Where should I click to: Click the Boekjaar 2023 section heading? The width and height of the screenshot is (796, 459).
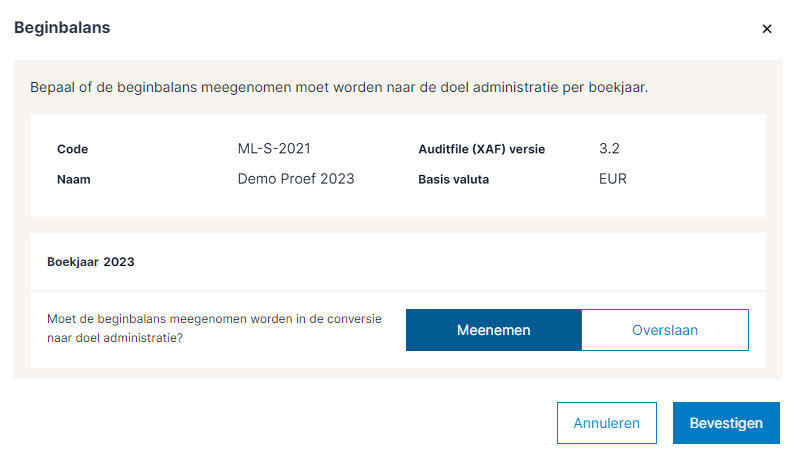pyautogui.click(x=91, y=262)
